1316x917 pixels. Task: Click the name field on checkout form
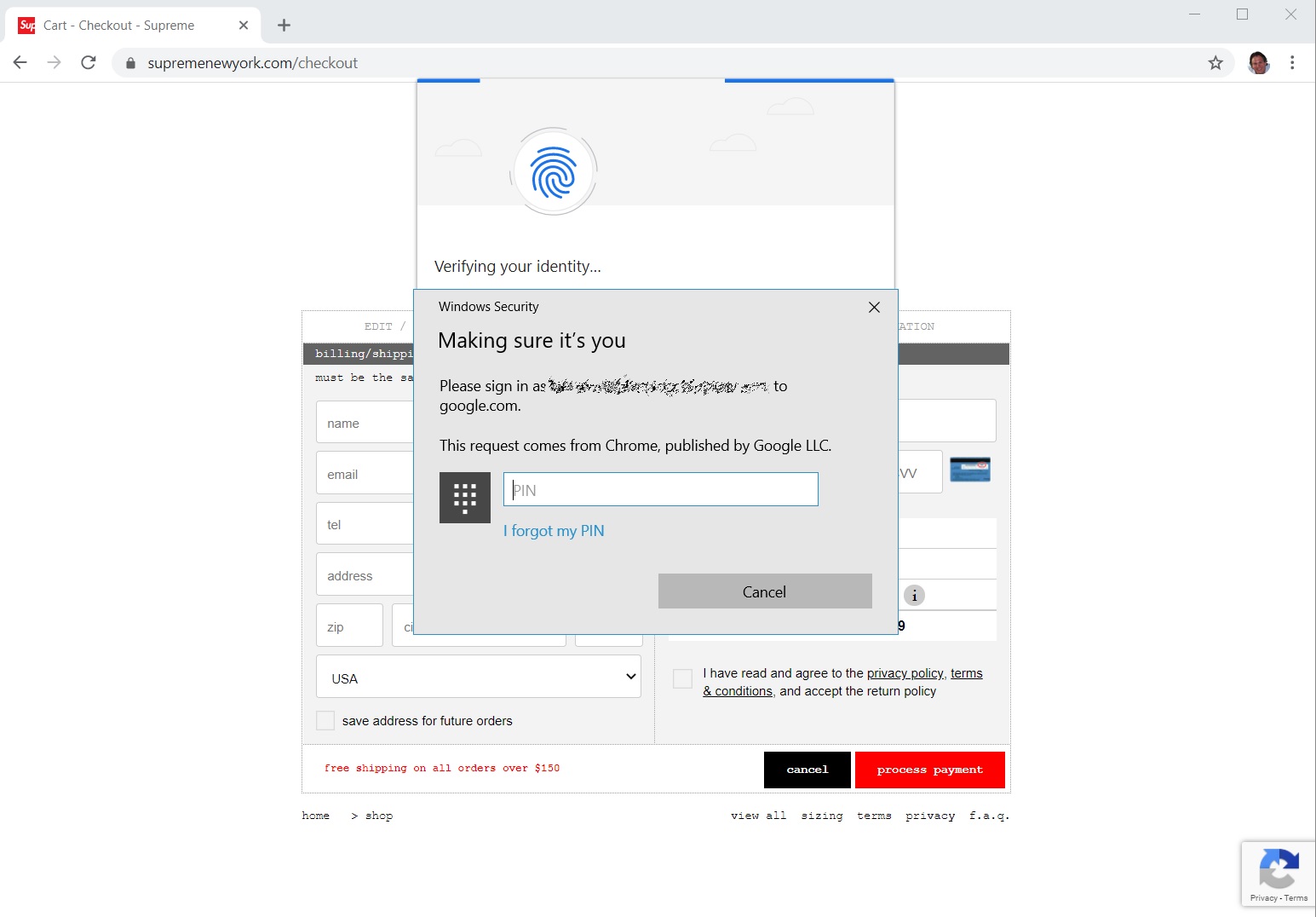pyautogui.click(x=365, y=423)
